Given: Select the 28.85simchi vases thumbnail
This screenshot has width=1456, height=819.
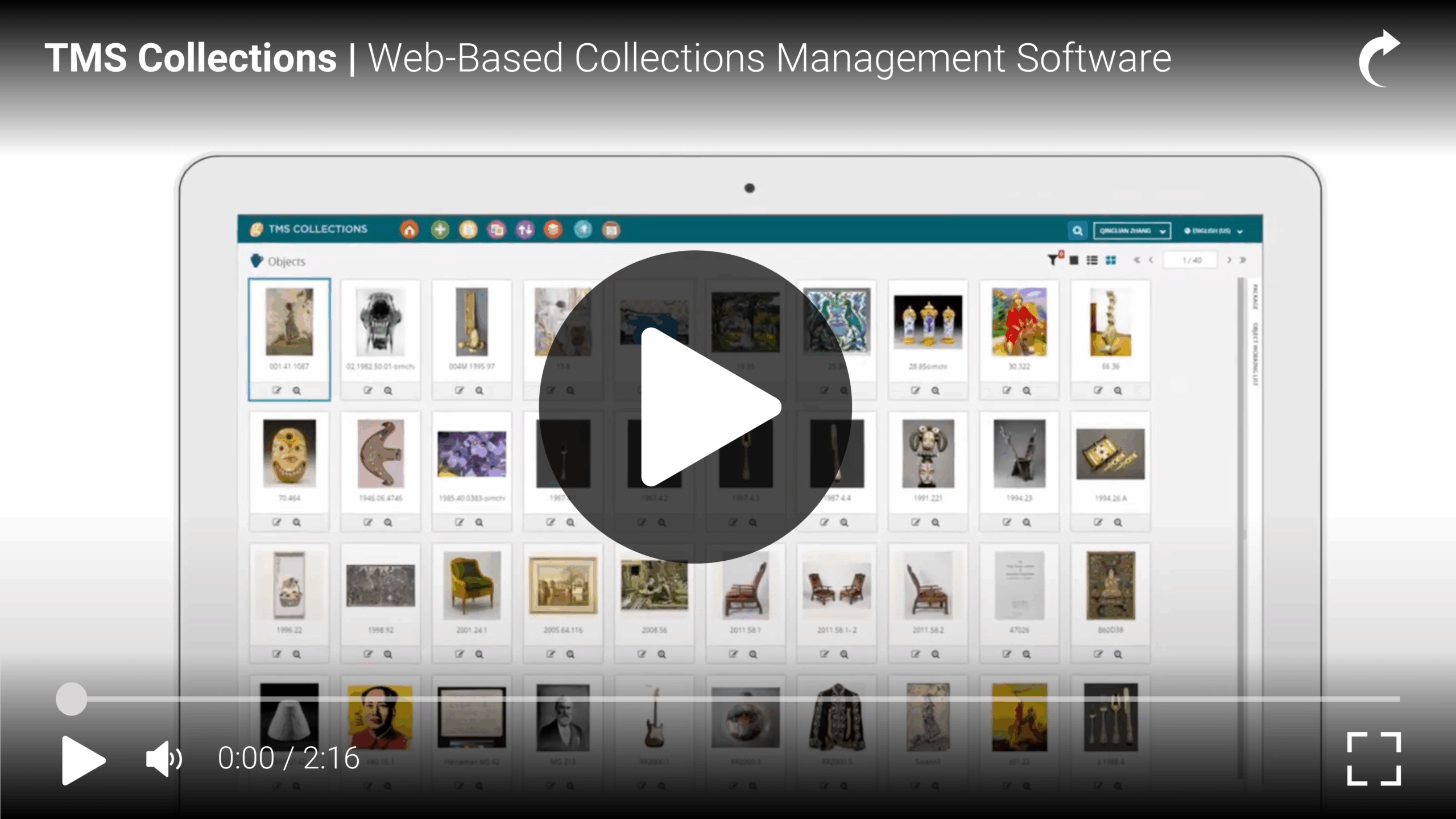Looking at the screenshot, I should [x=928, y=322].
